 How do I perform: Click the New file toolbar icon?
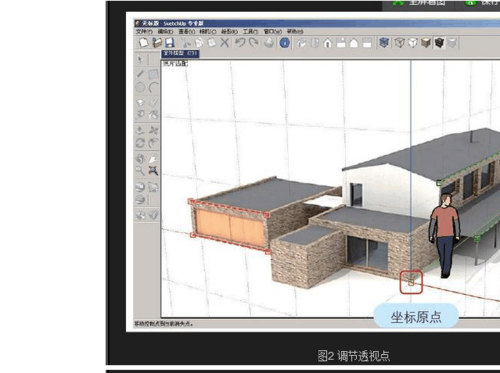[x=144, y=43]
